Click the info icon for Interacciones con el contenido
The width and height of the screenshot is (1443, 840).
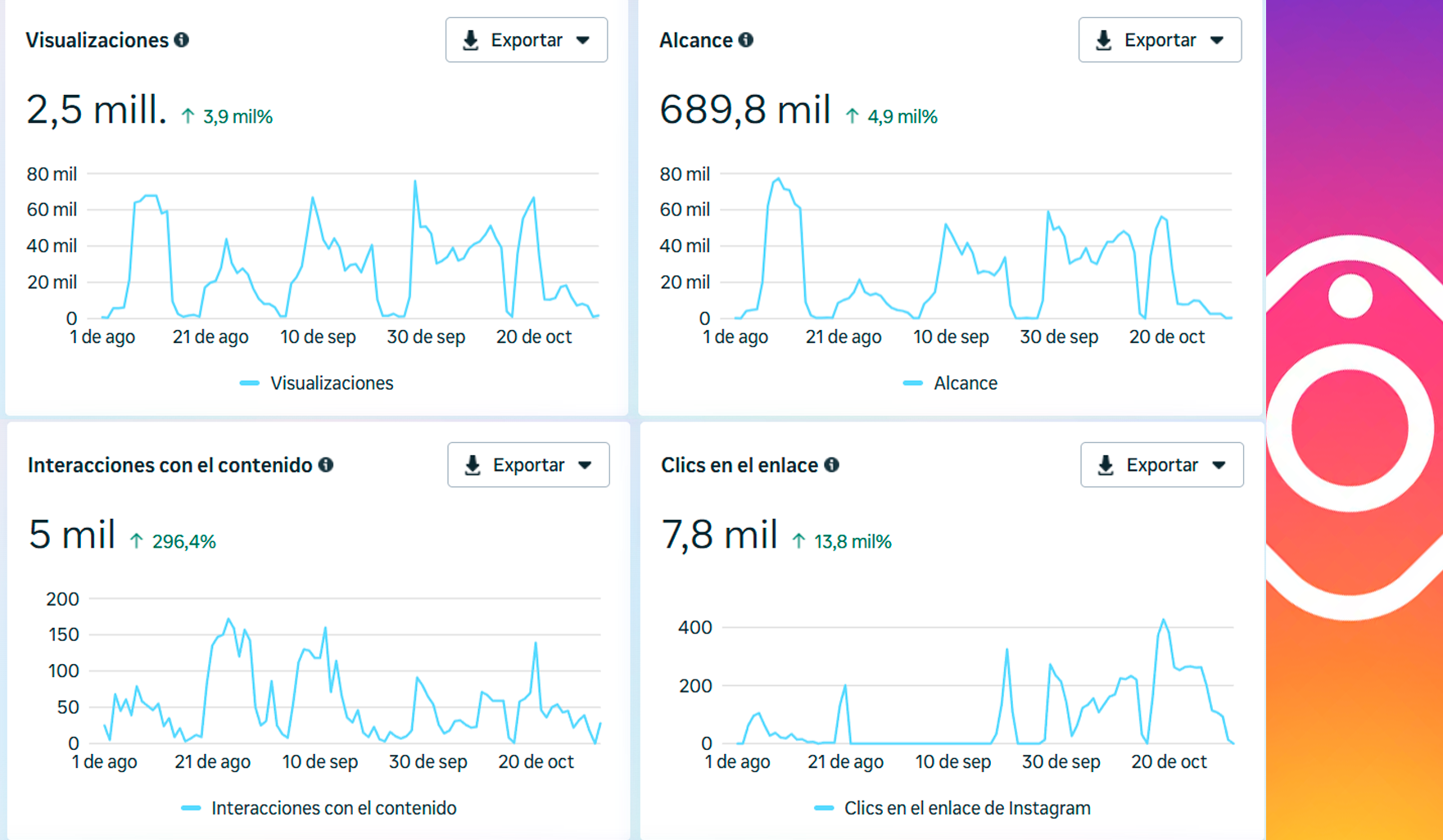(326, 465)
